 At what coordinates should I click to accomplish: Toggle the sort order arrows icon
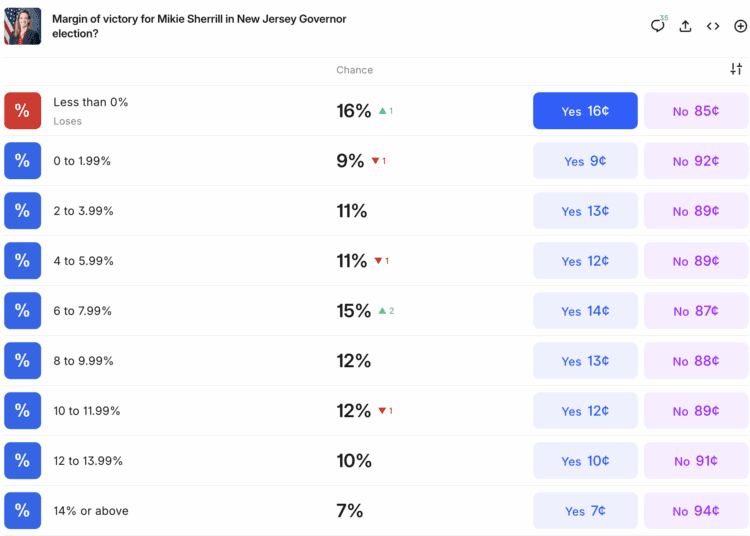736,69
